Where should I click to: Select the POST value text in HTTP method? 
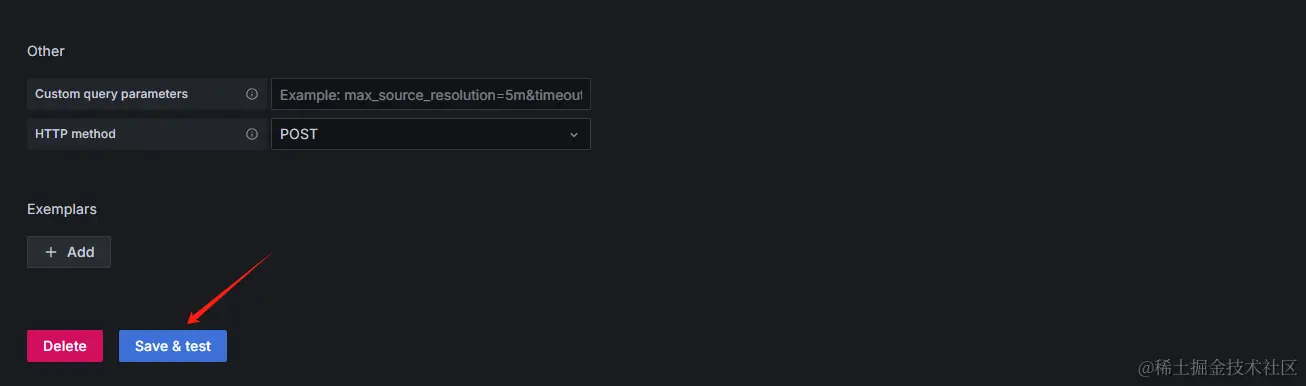(299, 134)
